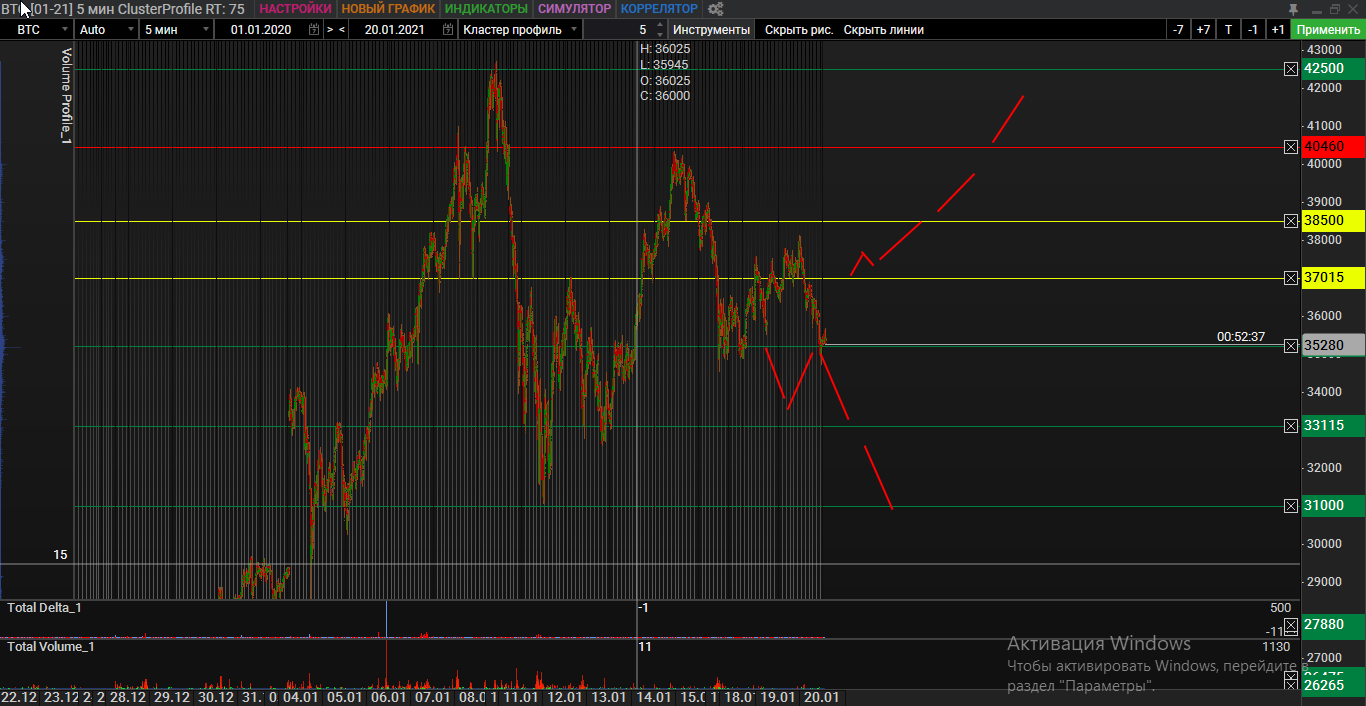Increase the value 5 with stepper arrow
This screenshot has width=1366, height=706.
click(x=659, y=26)
